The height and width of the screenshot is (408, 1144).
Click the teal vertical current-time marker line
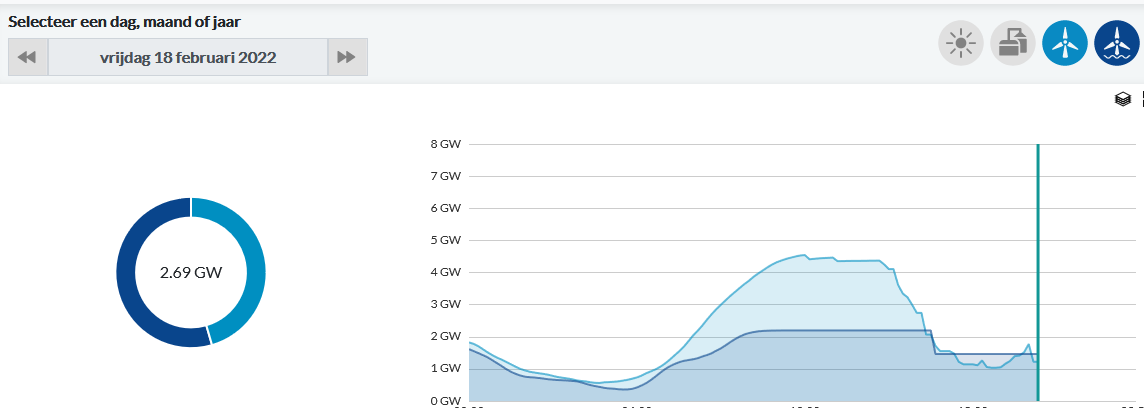click(1038, 250)
